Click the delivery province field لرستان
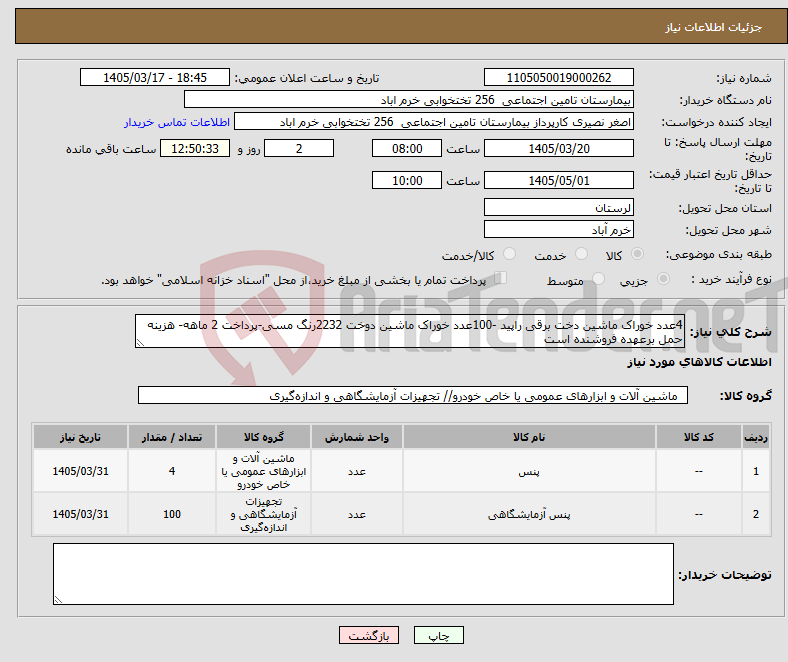The width and height of the screenshot is (788, 662). (x=558, y=207)
